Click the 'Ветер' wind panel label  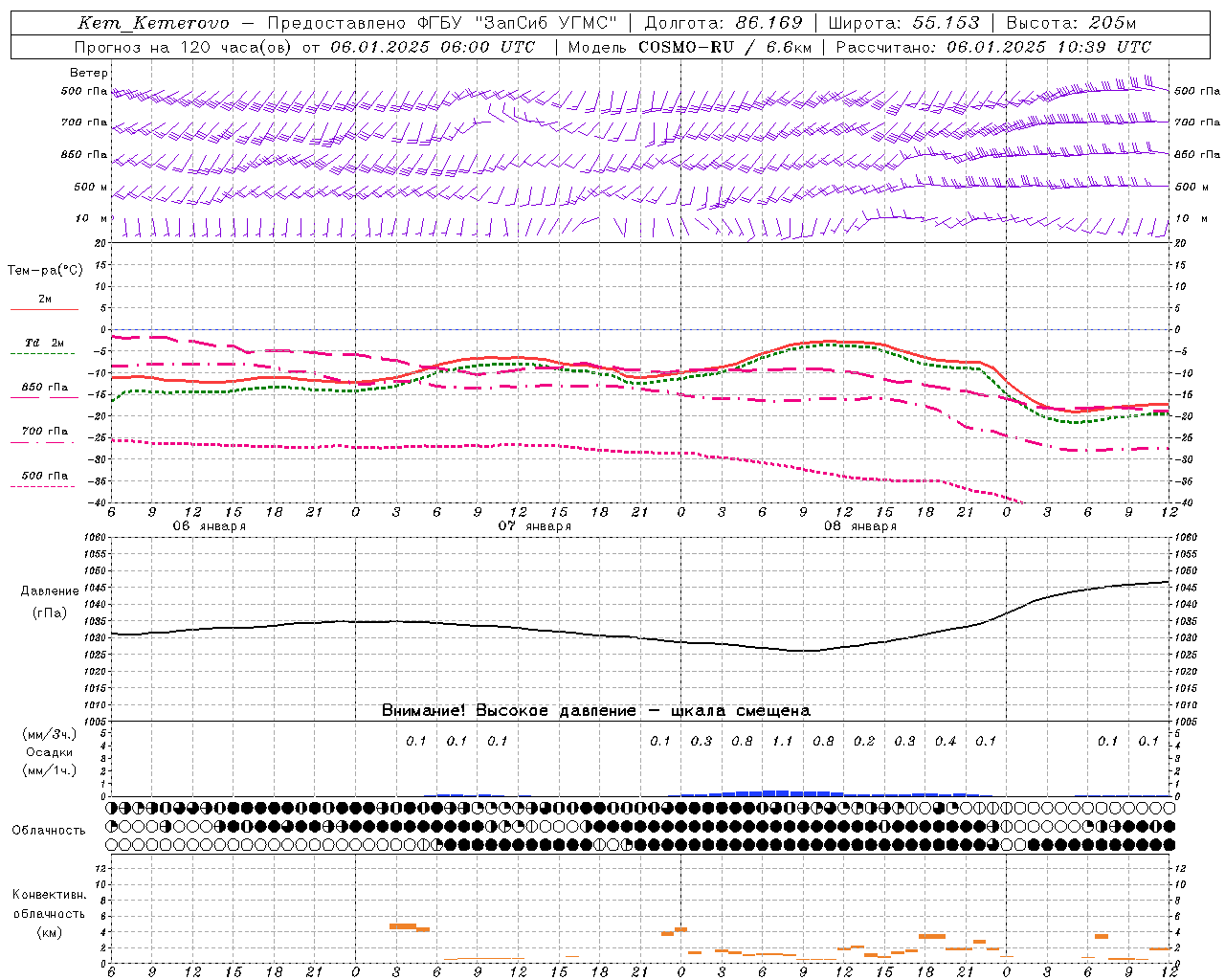(89, 73)
